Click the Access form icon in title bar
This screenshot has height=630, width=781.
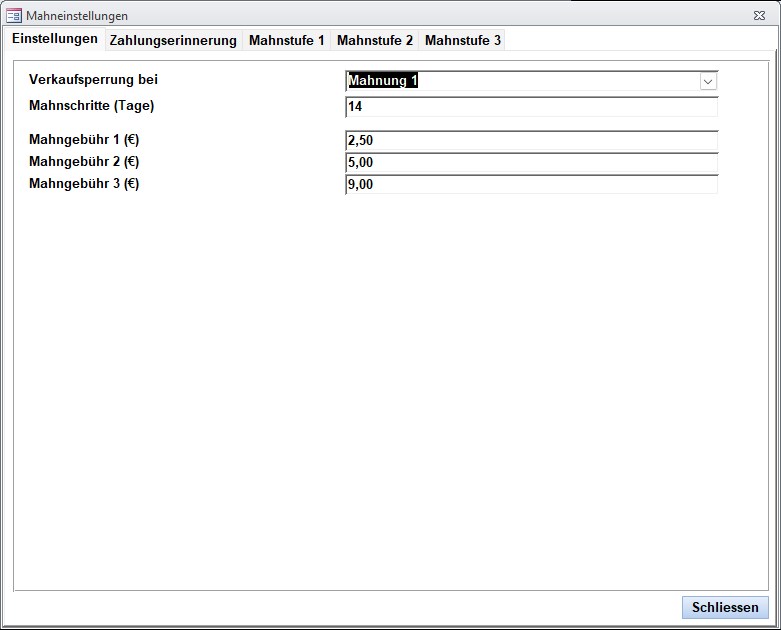pos(14,16)
